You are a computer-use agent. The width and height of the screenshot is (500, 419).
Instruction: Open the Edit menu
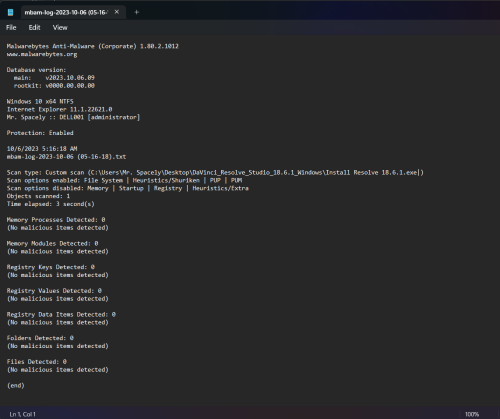pos(34,28)
